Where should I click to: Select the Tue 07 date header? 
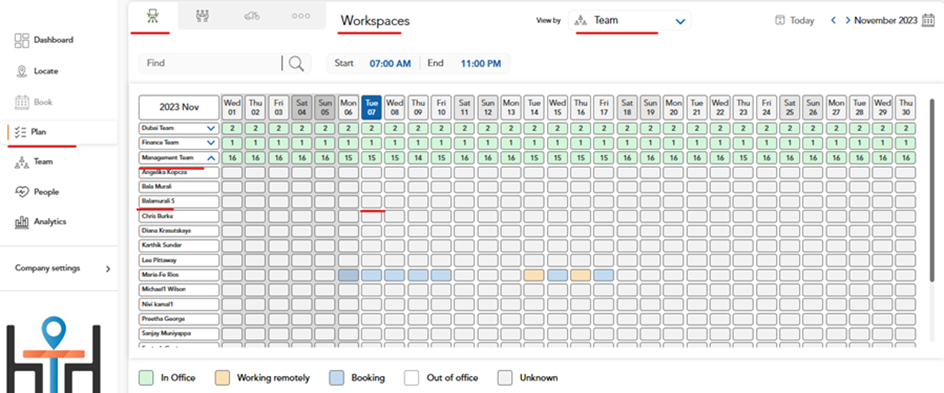click(x=371, y=107)
